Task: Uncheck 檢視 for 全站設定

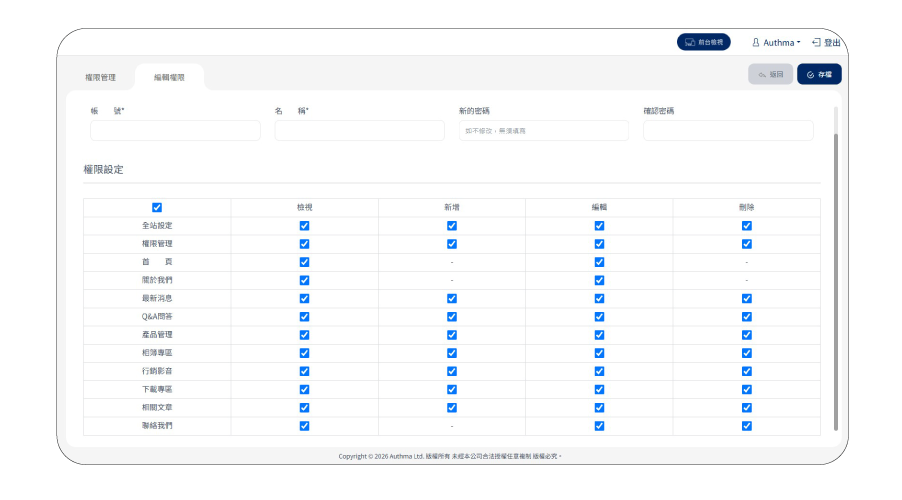Action: tap(304, 226)
